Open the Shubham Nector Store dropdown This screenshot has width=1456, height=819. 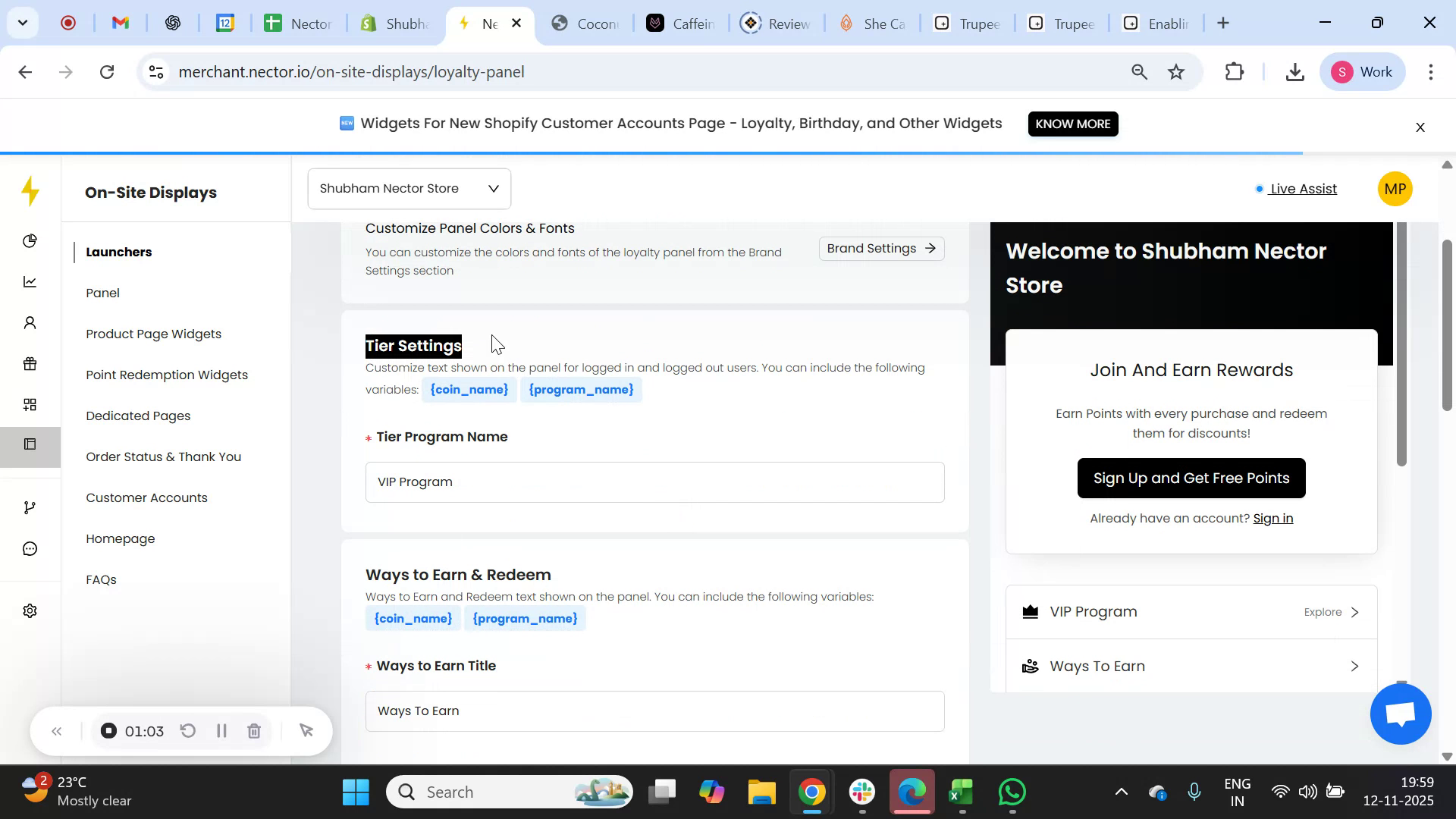coord(408,188)
